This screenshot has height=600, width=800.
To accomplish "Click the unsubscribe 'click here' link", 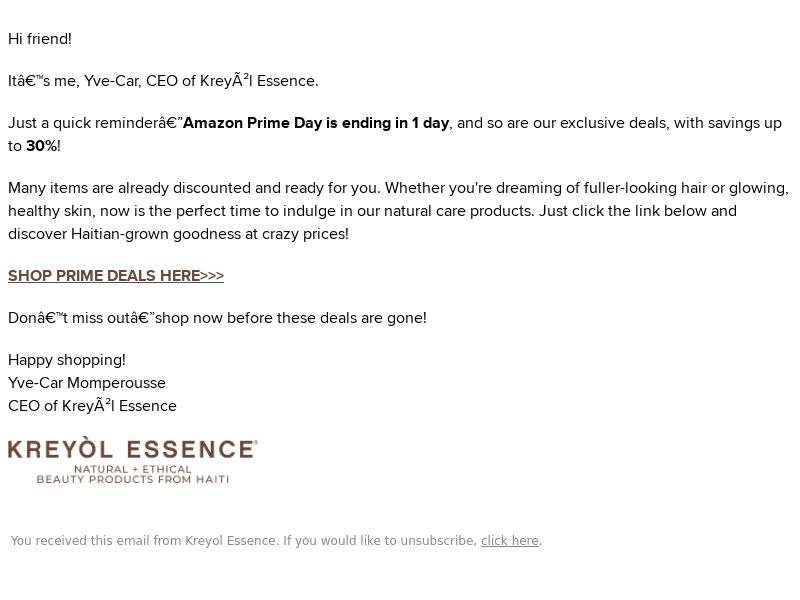I will (x=510, y=540).
